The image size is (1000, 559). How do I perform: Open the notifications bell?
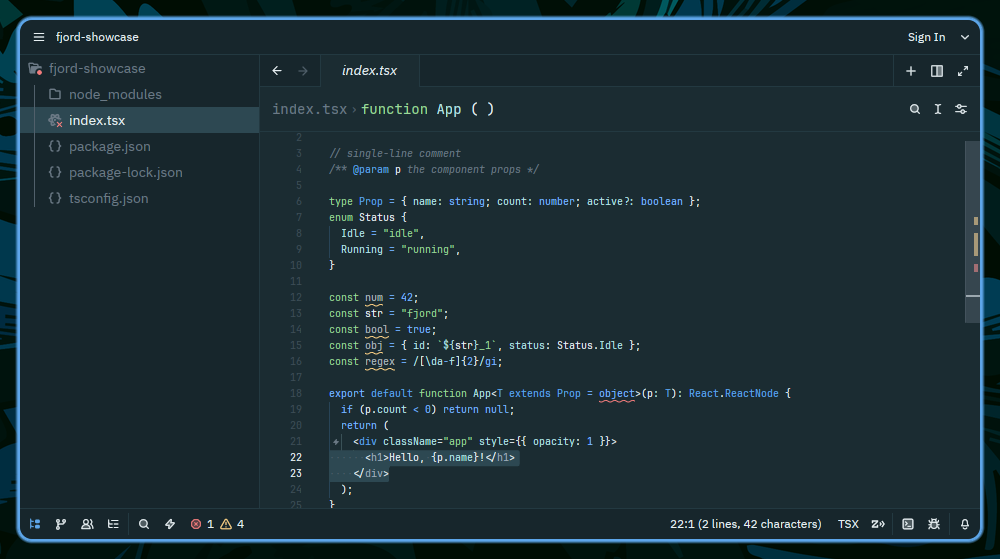pos(965,524)
